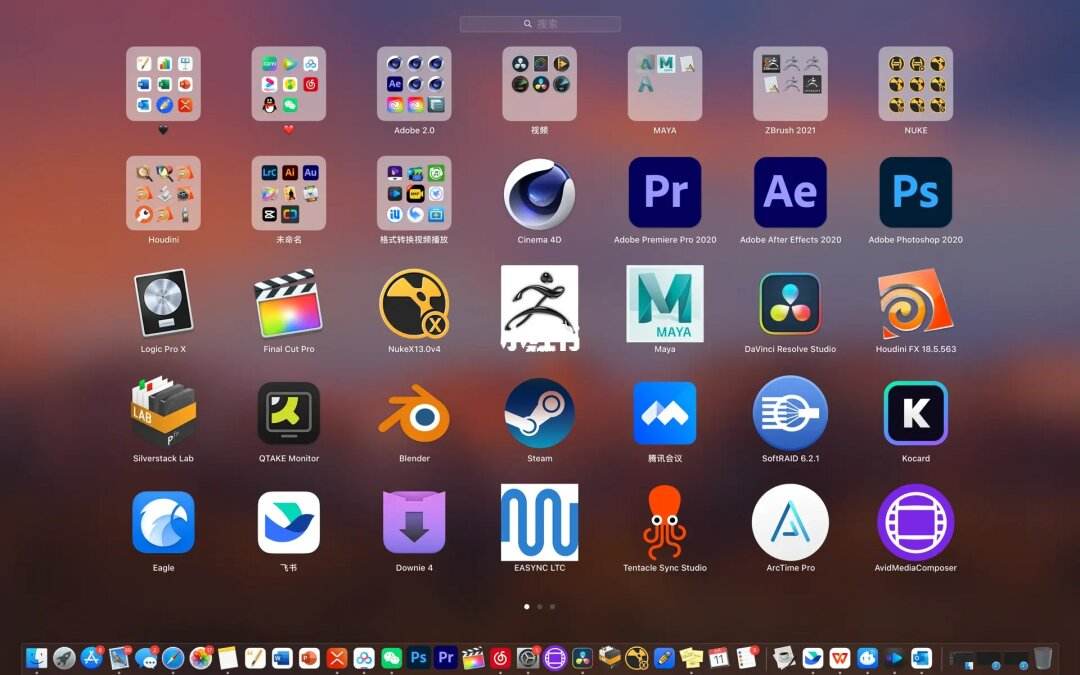Open Adobe Premiere Pro 2020 in Launchpad
This screenshot has width=1080, height=675.
(665, 192)
